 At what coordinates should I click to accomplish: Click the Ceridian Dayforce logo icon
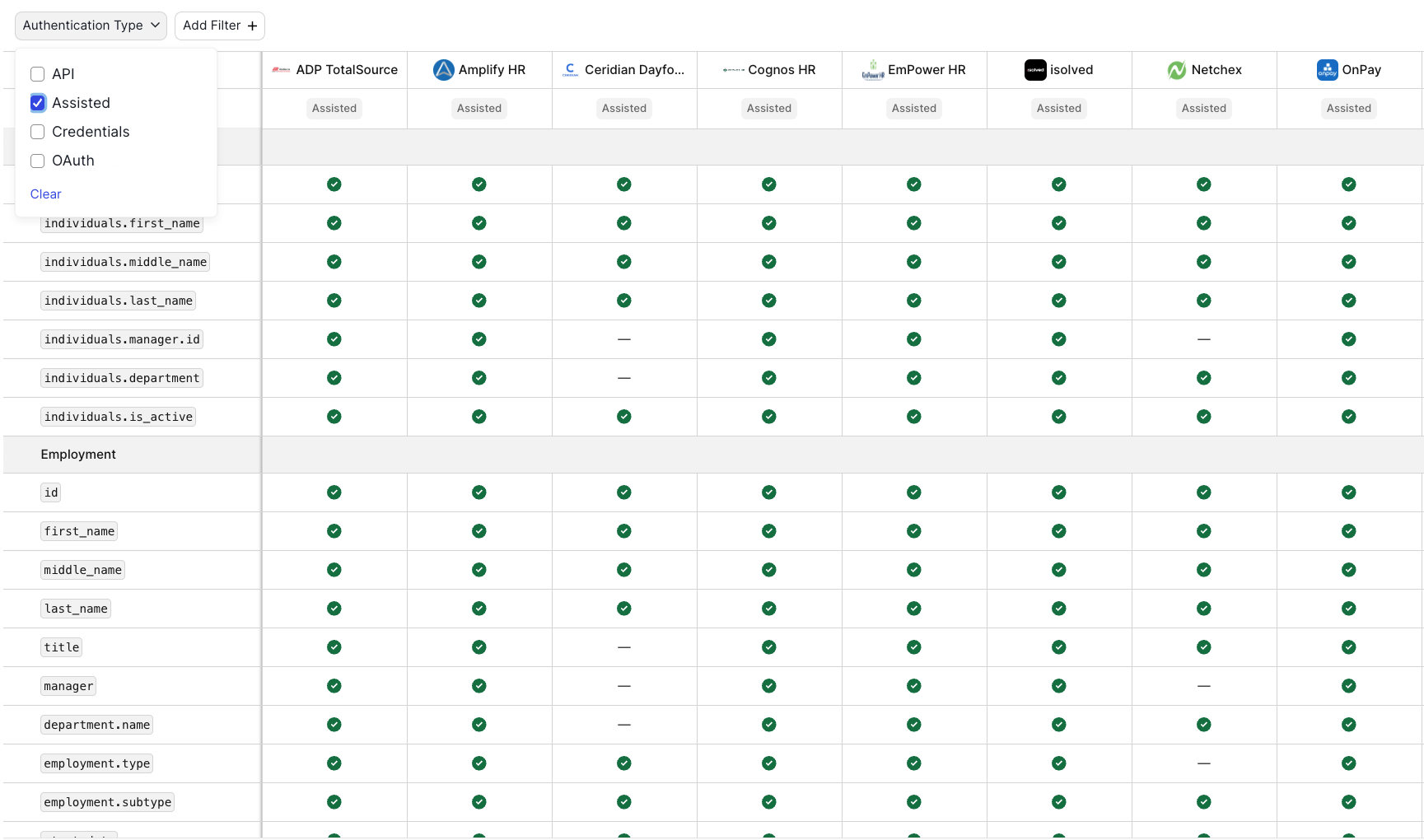571,70
